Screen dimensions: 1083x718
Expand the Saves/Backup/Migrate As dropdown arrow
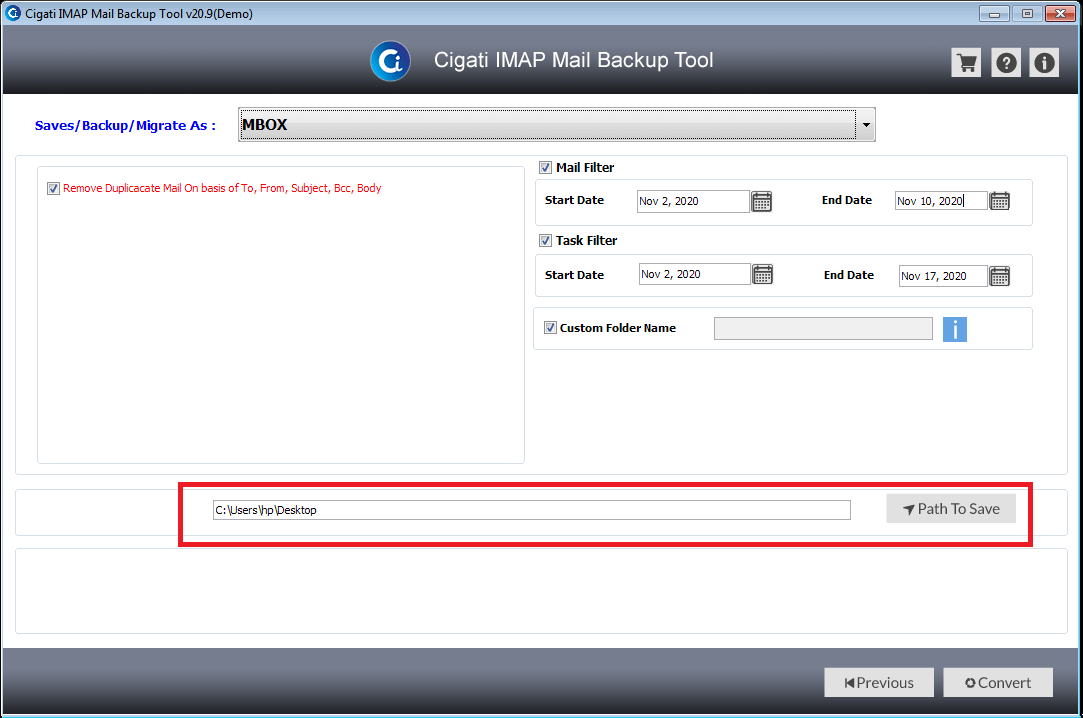tap(865, 125)
